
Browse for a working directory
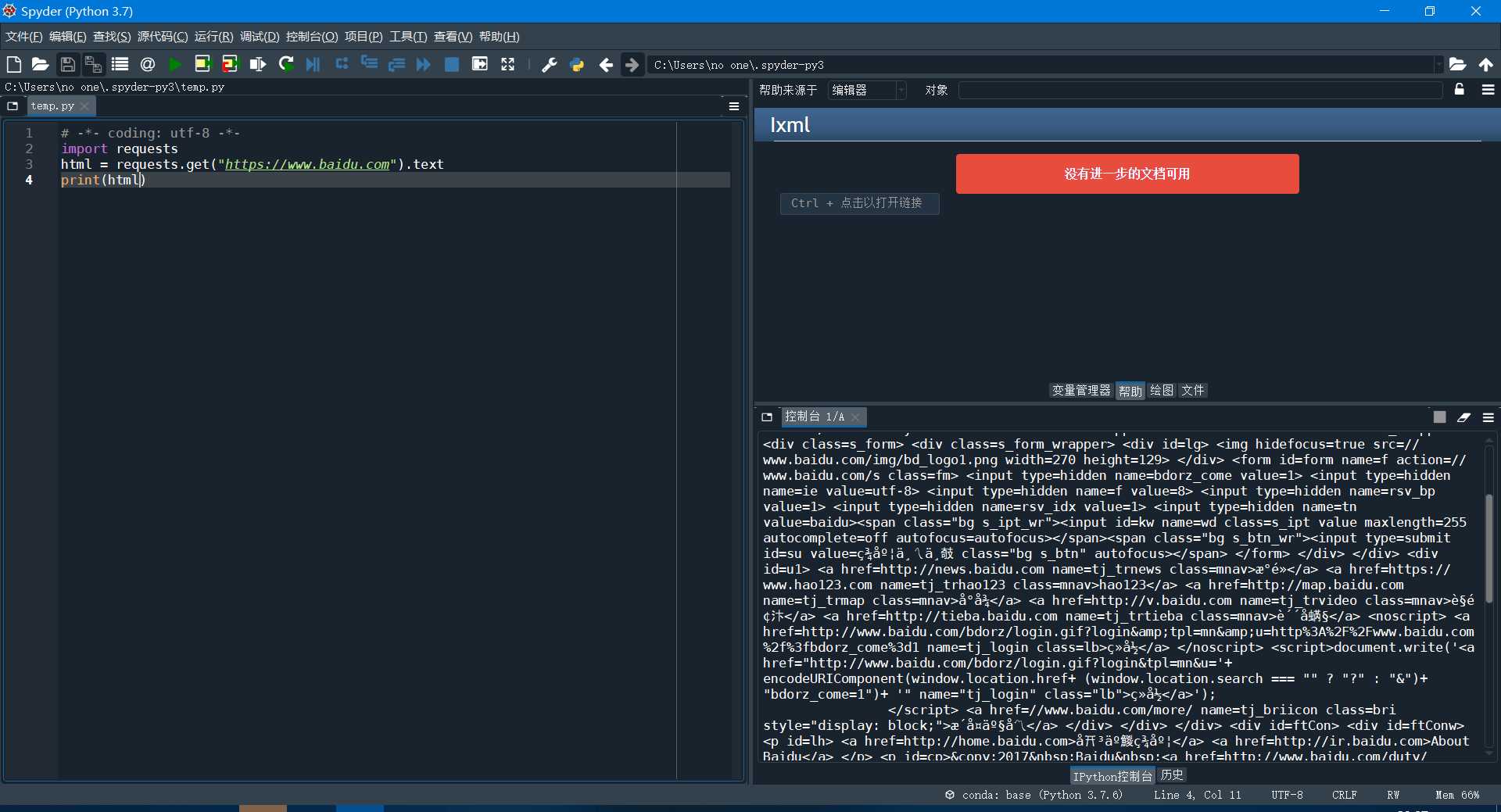click(1457, 64)
